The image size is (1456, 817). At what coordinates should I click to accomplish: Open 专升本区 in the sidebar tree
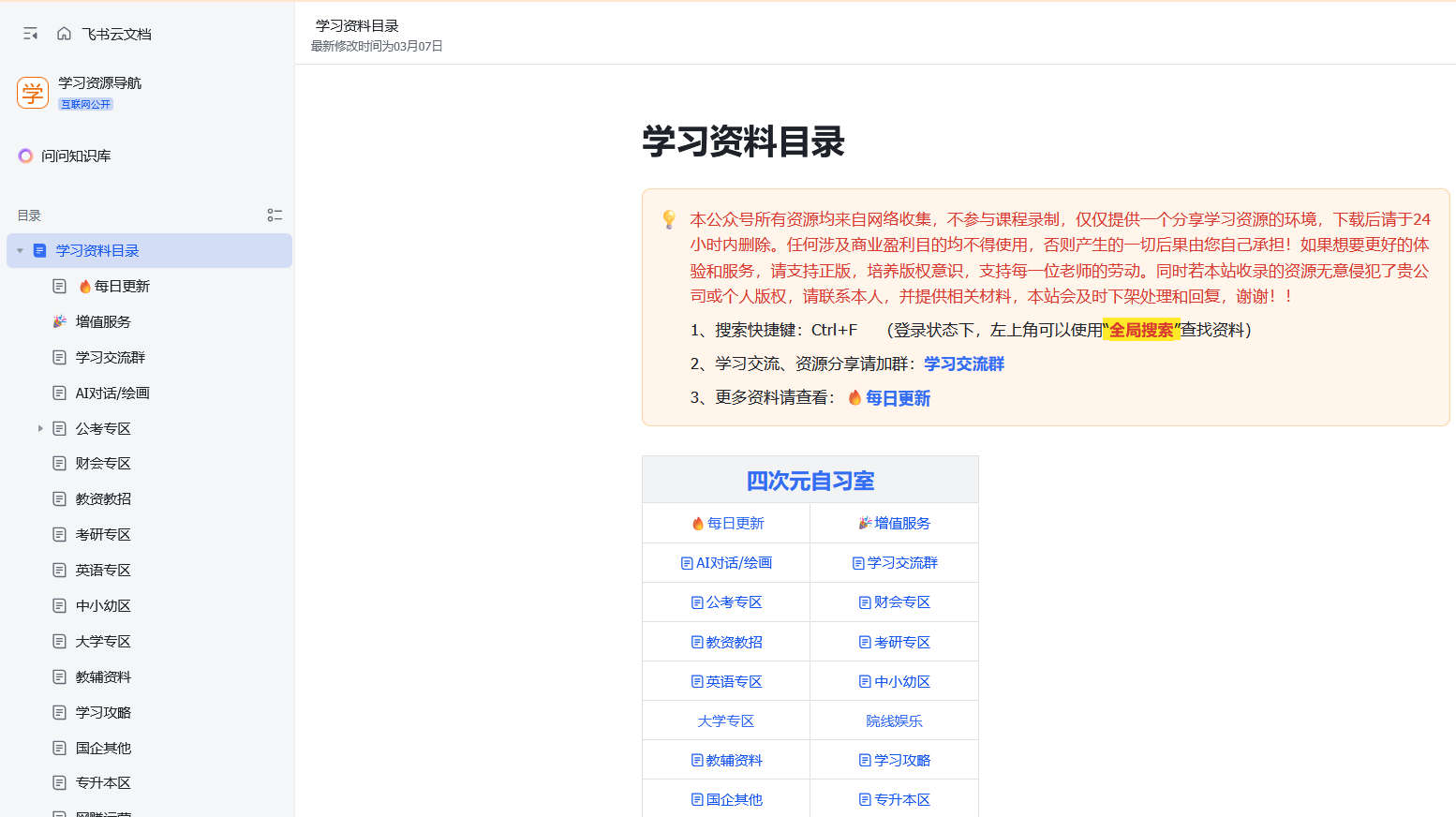(103, 783)
